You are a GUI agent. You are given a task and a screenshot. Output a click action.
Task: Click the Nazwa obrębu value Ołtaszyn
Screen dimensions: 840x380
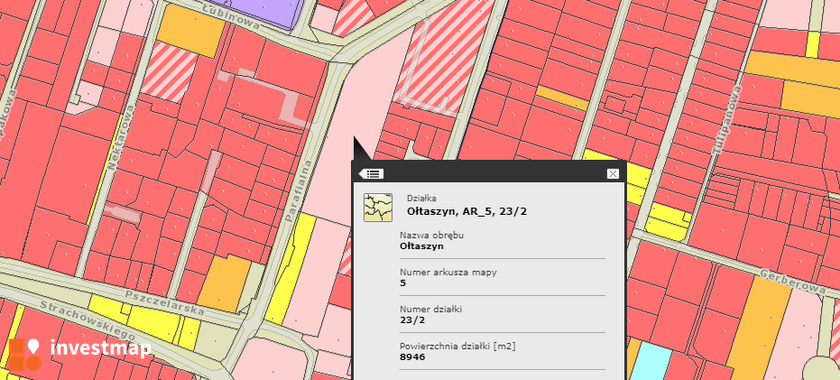422,247
